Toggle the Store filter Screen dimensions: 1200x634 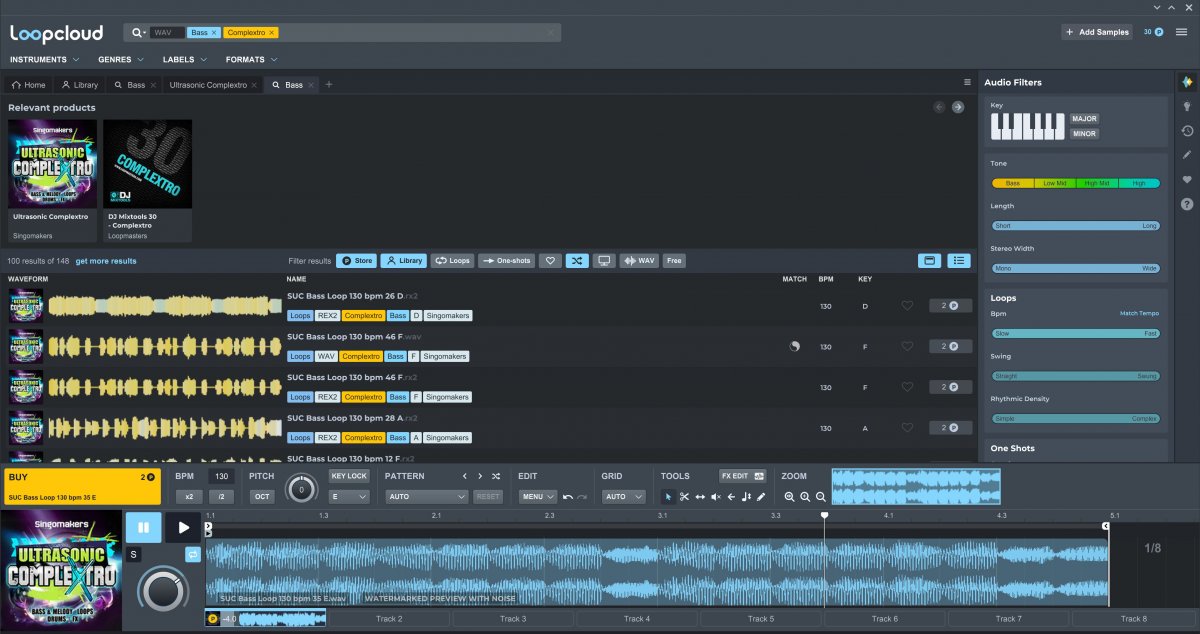click(x=356, y=261)
